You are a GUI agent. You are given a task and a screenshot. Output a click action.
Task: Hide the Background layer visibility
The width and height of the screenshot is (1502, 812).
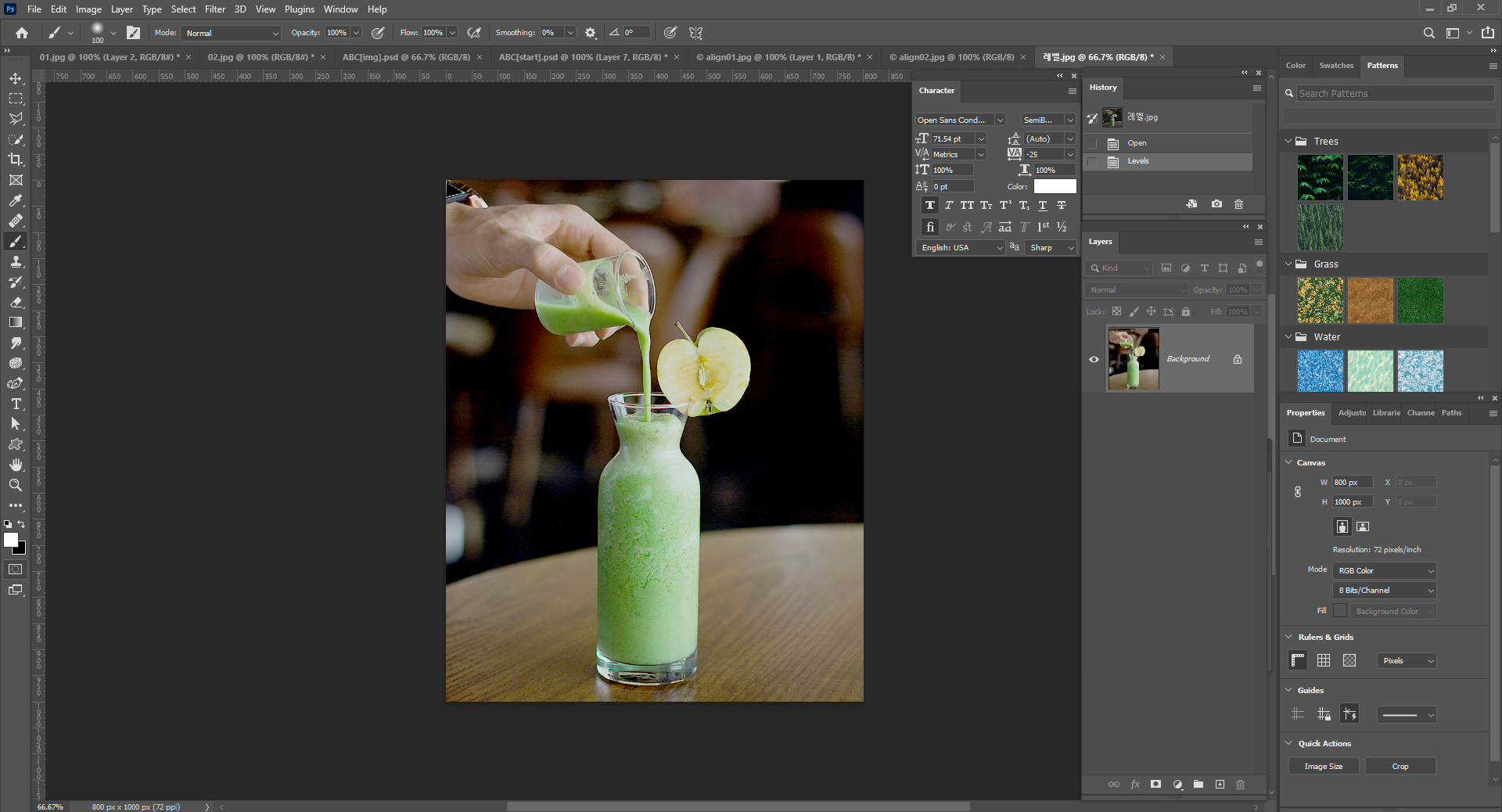1094,359
